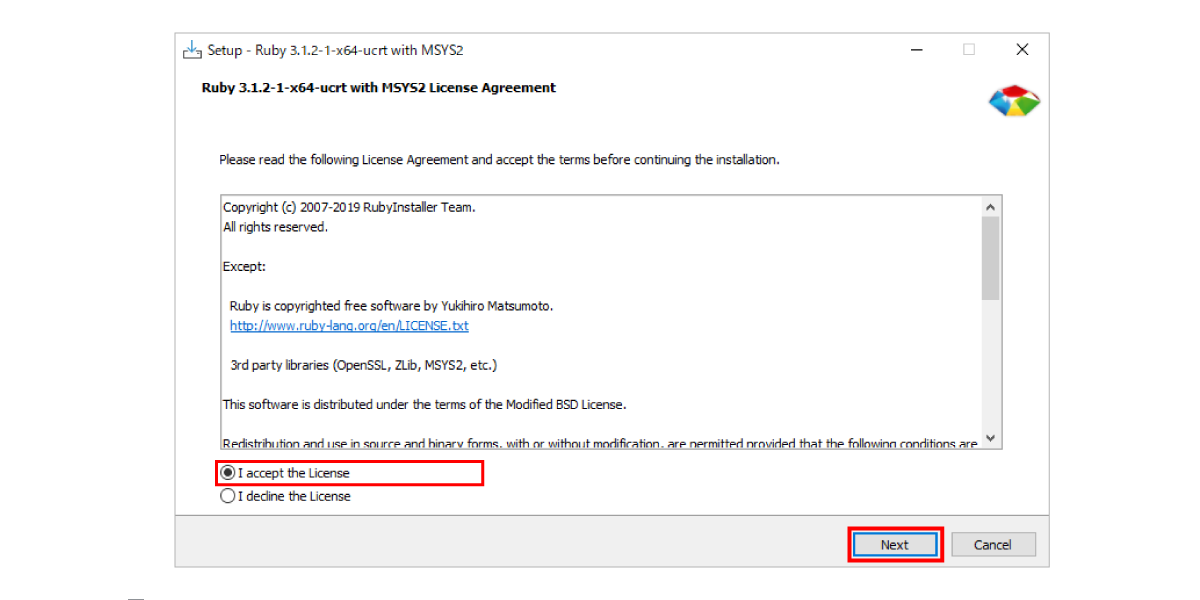Click the license scrollbar up arrow

(x=990, y=207)
